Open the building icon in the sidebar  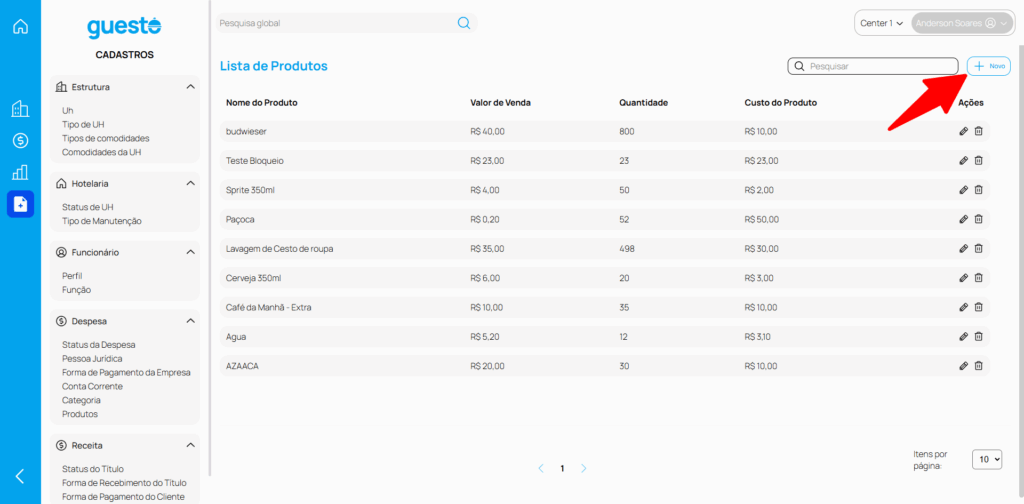point(20,109)
